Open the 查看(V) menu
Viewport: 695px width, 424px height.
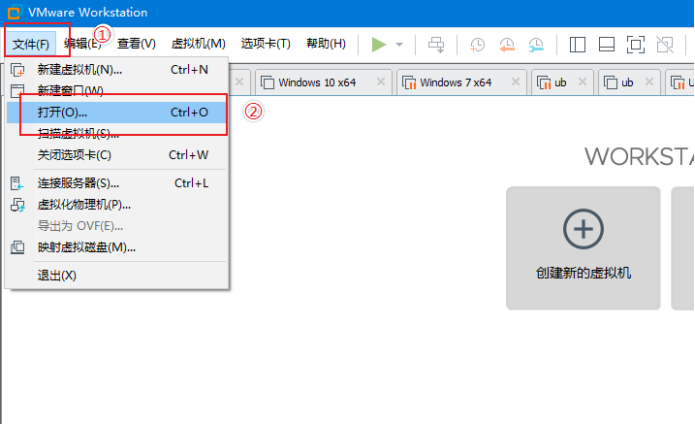coord(136,43)
